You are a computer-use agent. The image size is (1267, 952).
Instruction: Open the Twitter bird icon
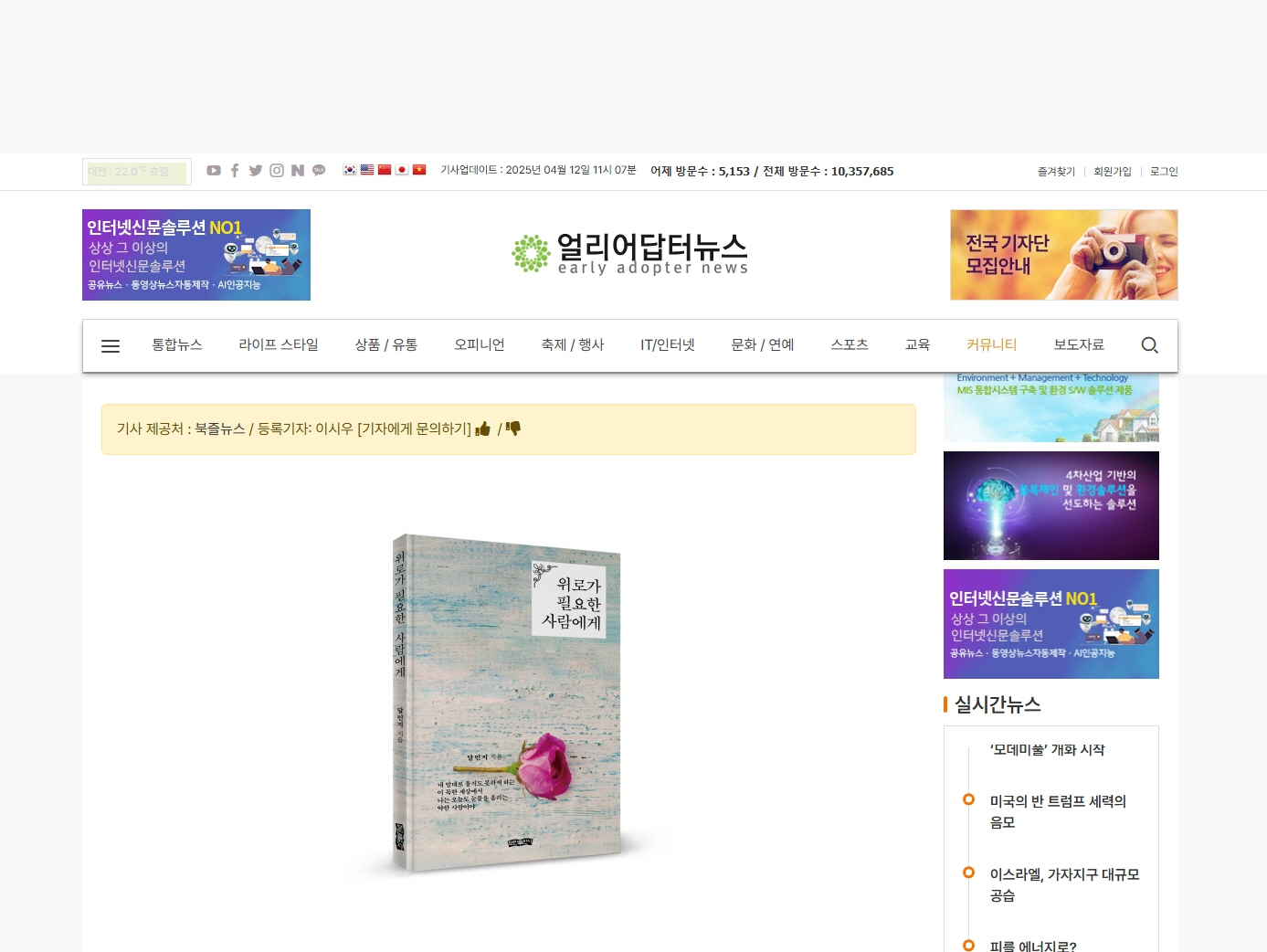pos(256,171)
